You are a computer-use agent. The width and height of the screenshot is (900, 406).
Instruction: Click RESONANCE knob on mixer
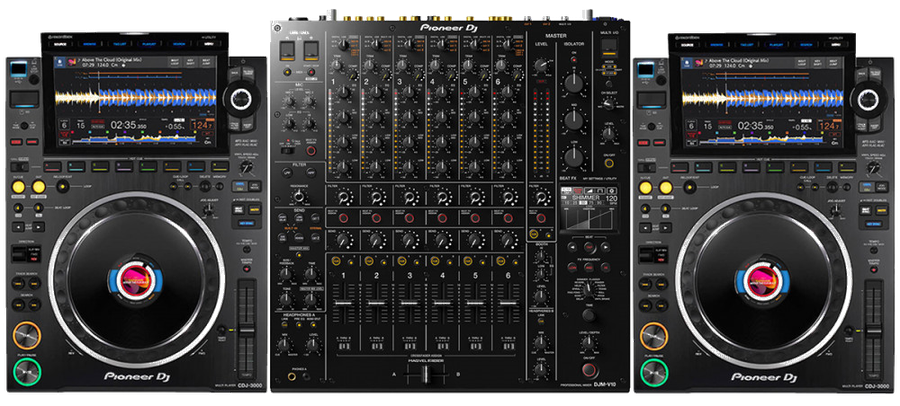[298, 198]
